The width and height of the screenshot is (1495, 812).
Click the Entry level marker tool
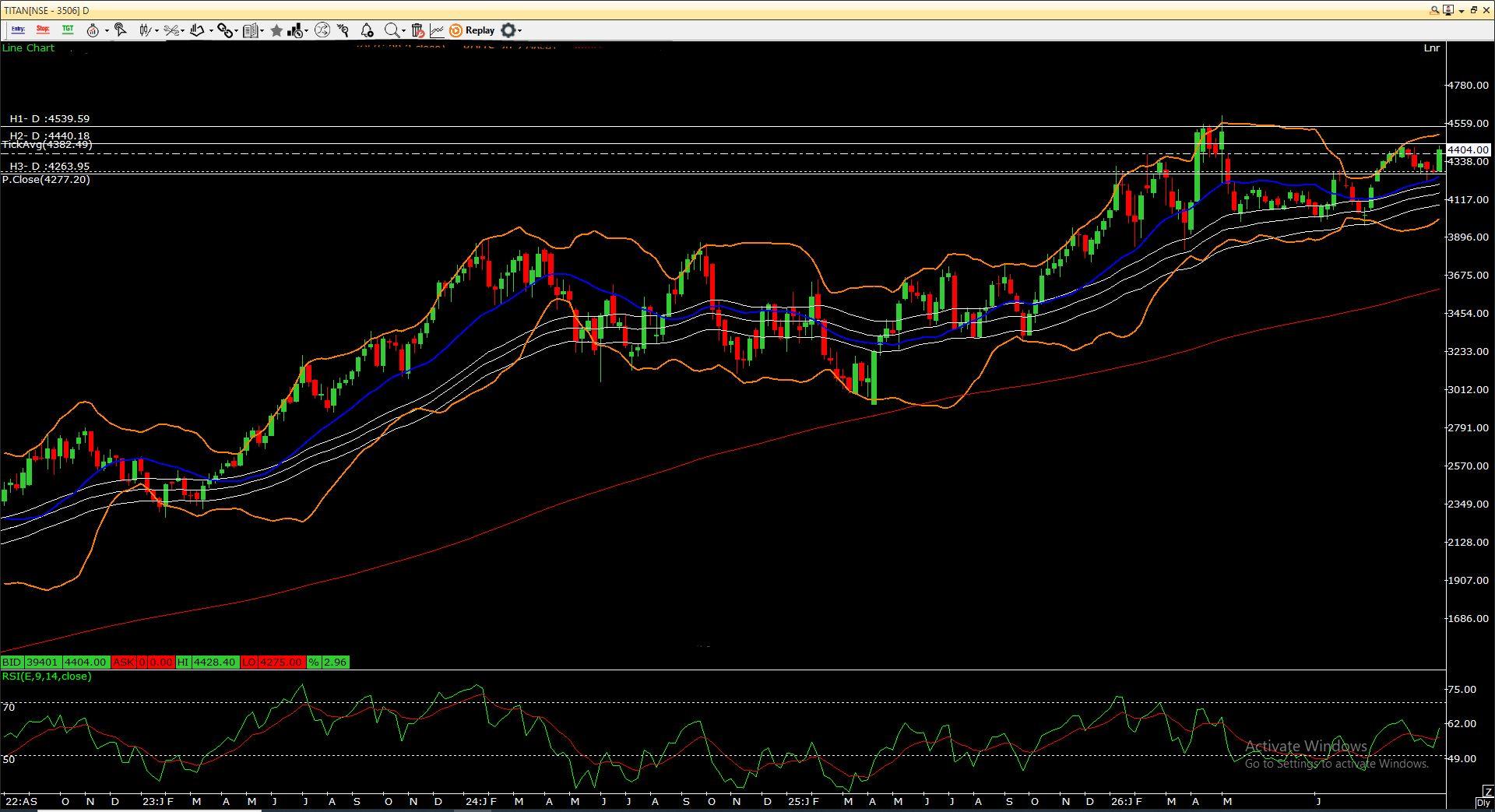coord(18,30)
